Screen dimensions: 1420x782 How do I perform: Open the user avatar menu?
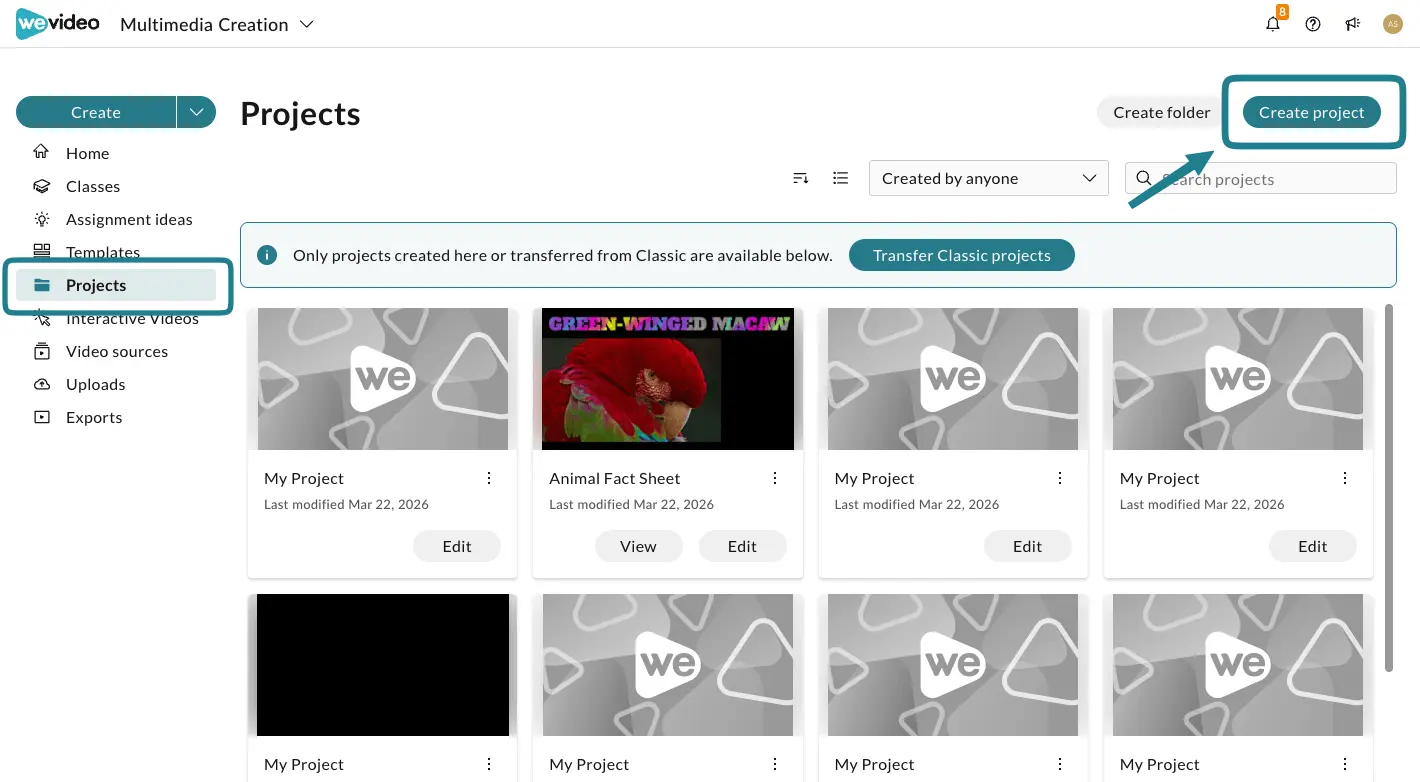coord(1392,24)
